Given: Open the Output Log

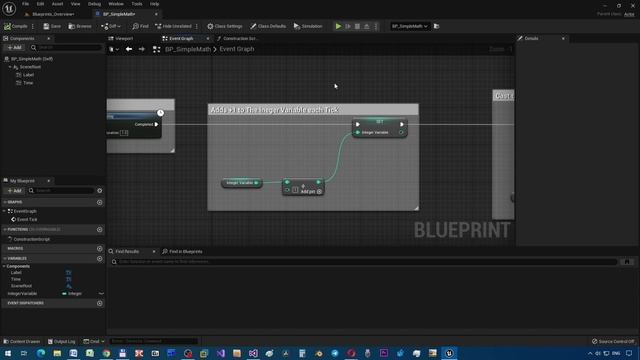Looking at the screenshot, I should tap(62, 341).
